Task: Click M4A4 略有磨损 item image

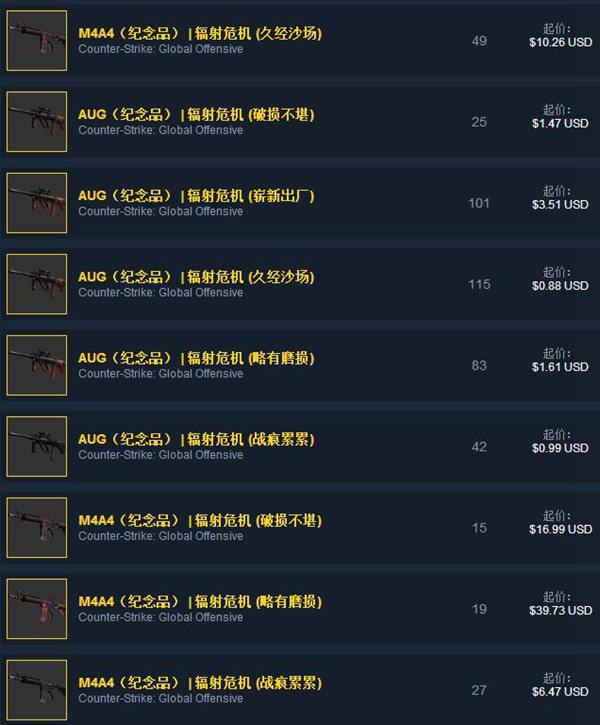Action: [x=37, y=608]
